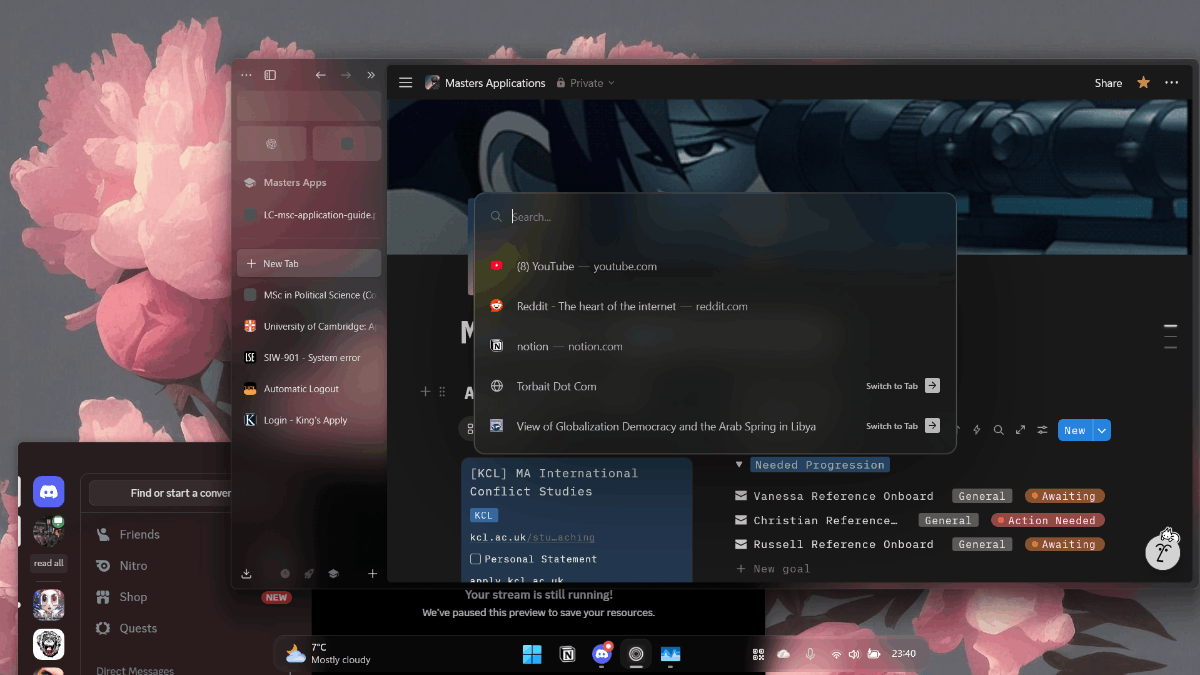Open the database search magnifier in Notion
The width and height of the screenshot is (1200, 675).
coord(998,430)
